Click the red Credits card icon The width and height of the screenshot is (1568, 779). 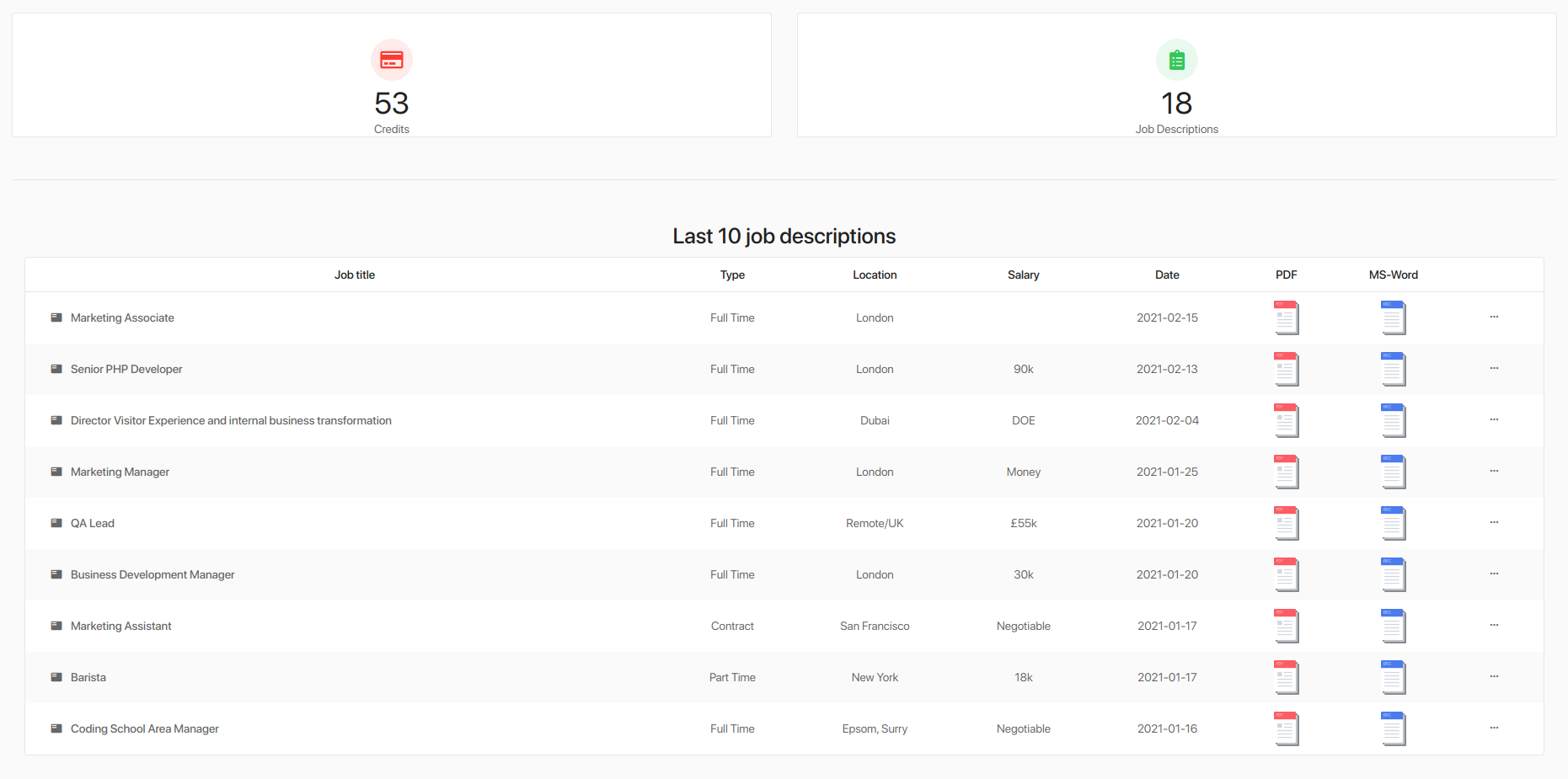point(392,60)
